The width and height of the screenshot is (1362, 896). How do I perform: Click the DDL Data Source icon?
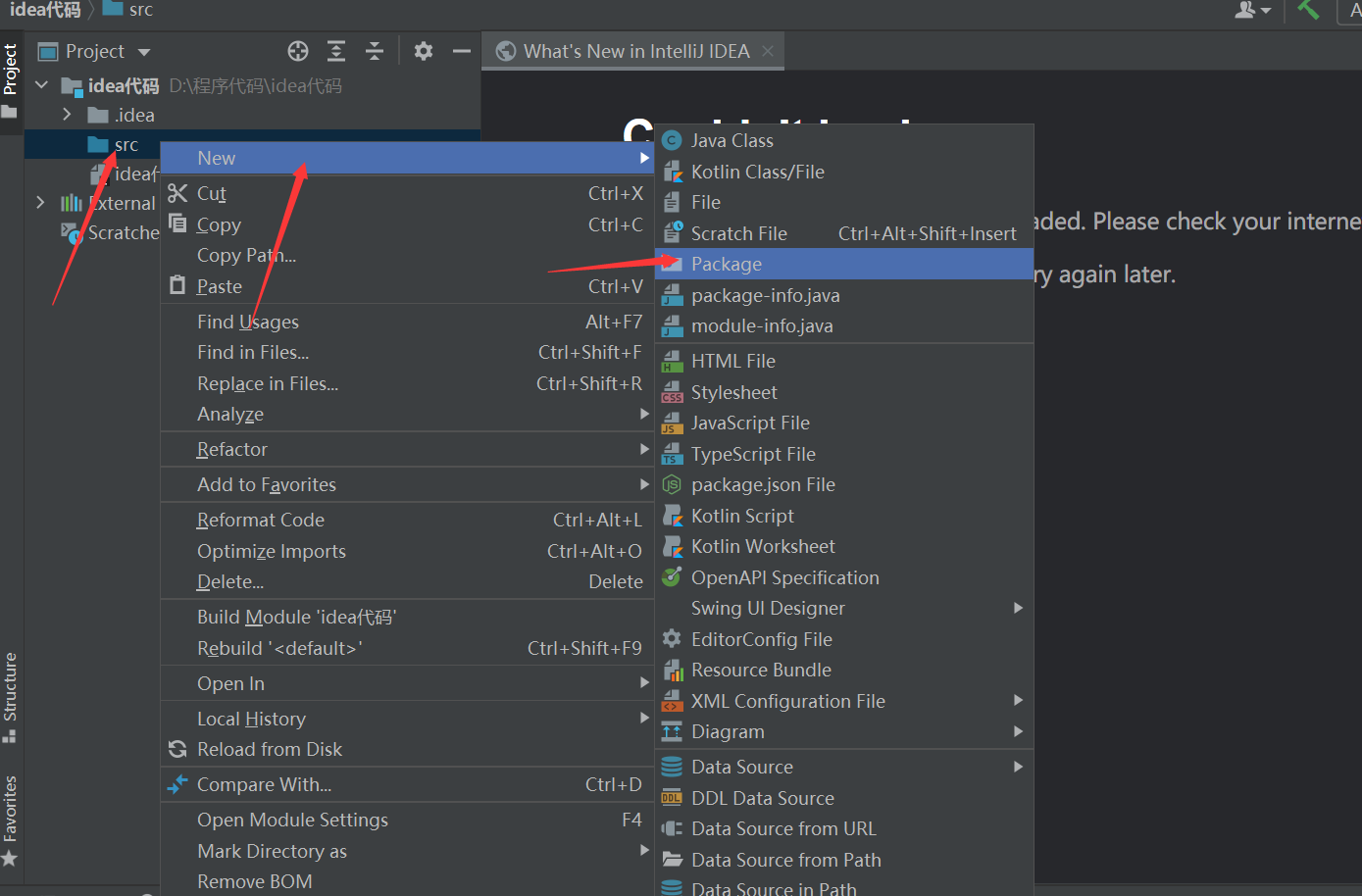pos(672,798)
